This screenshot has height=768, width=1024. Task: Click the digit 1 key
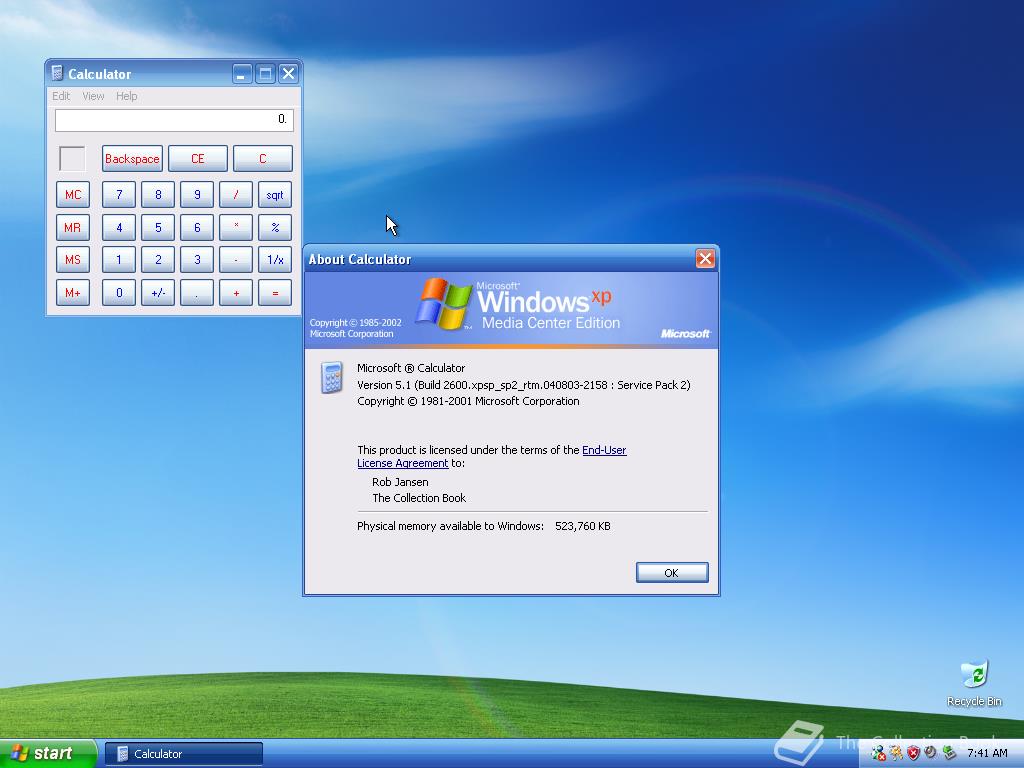click(119, 260)
